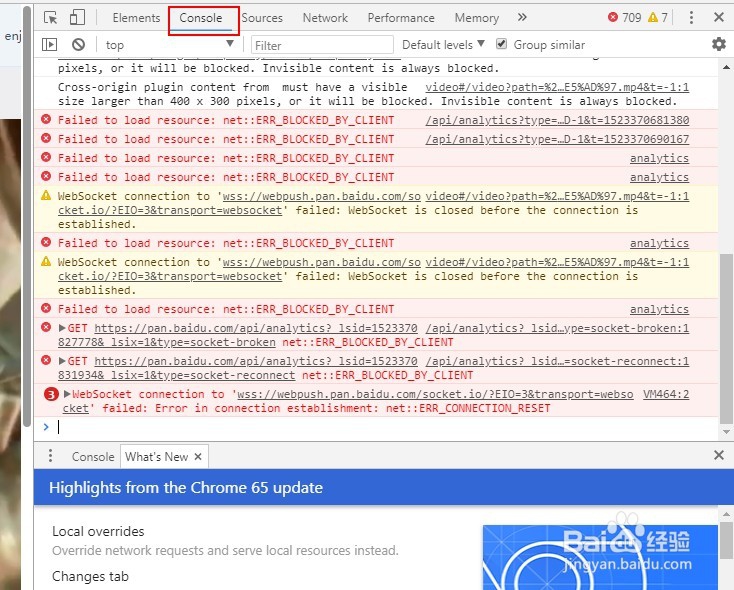Close the bottom drawer panel

[x=719, y=455]
